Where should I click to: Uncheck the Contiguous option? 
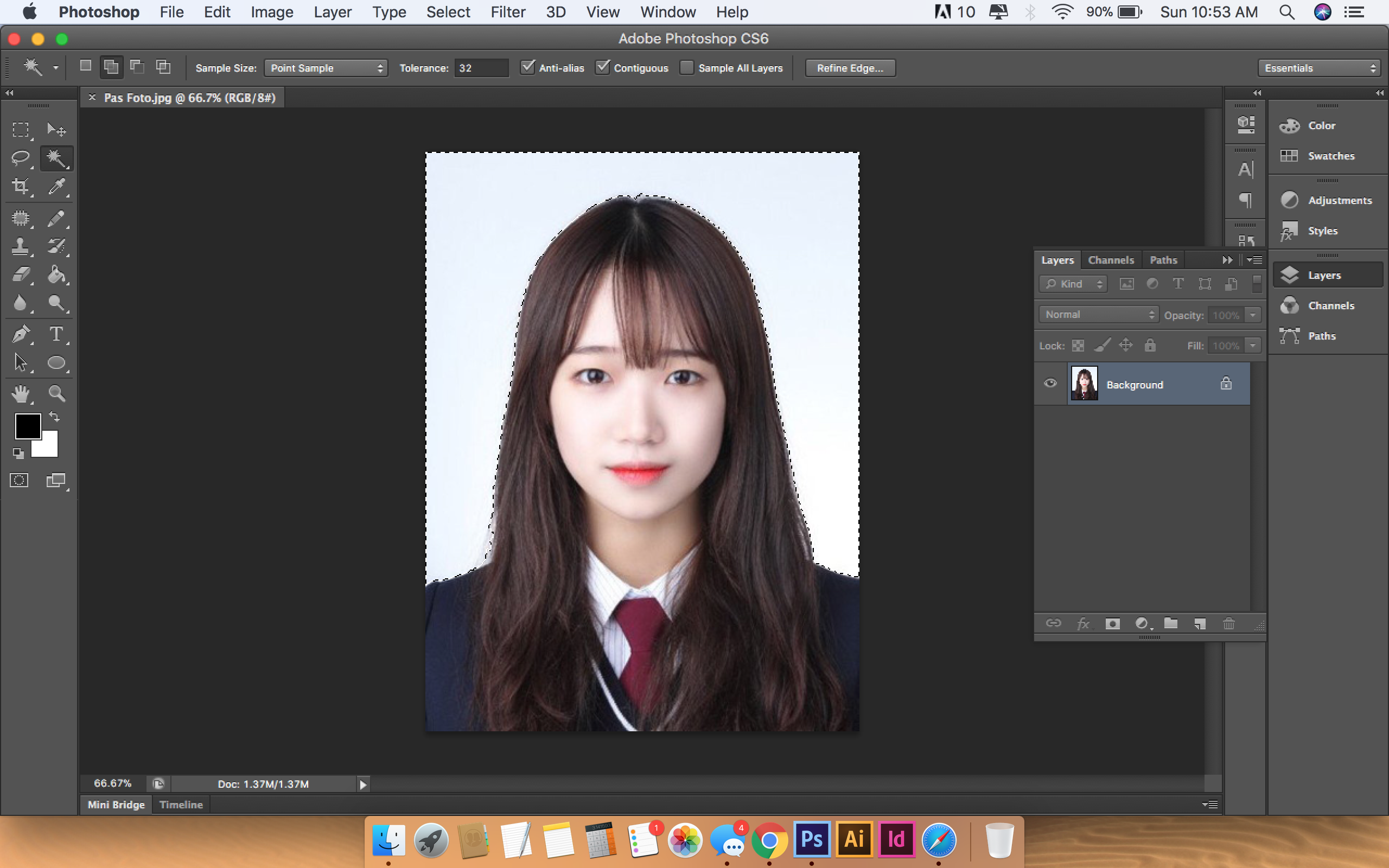(602, 67)
